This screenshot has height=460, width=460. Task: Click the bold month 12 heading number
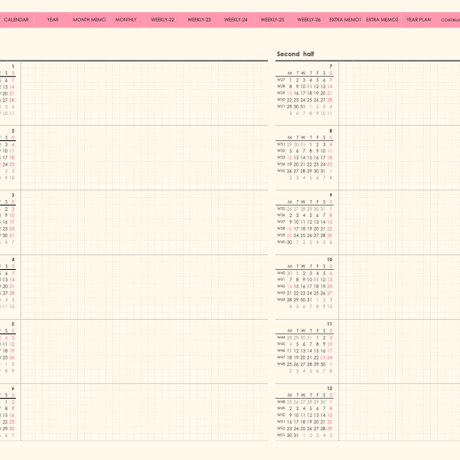[330, 388]
